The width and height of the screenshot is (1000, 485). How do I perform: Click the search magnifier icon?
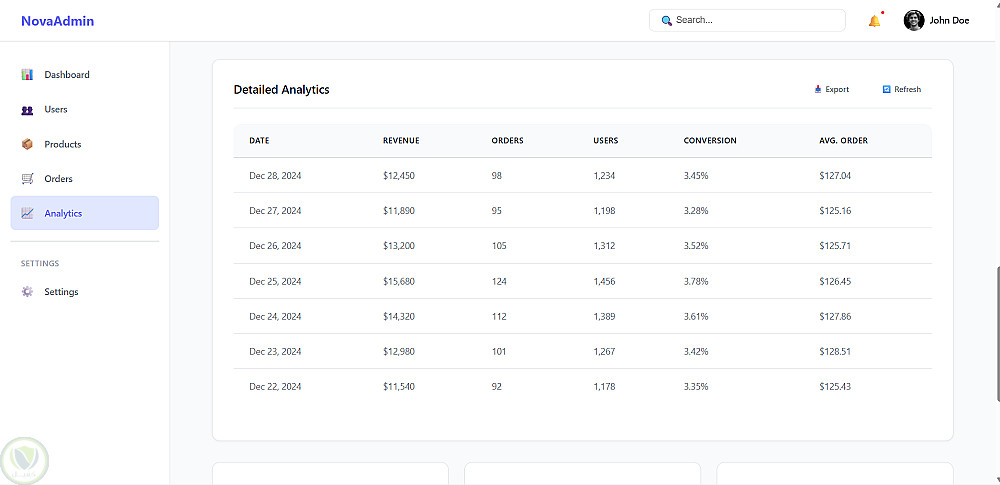667,20
